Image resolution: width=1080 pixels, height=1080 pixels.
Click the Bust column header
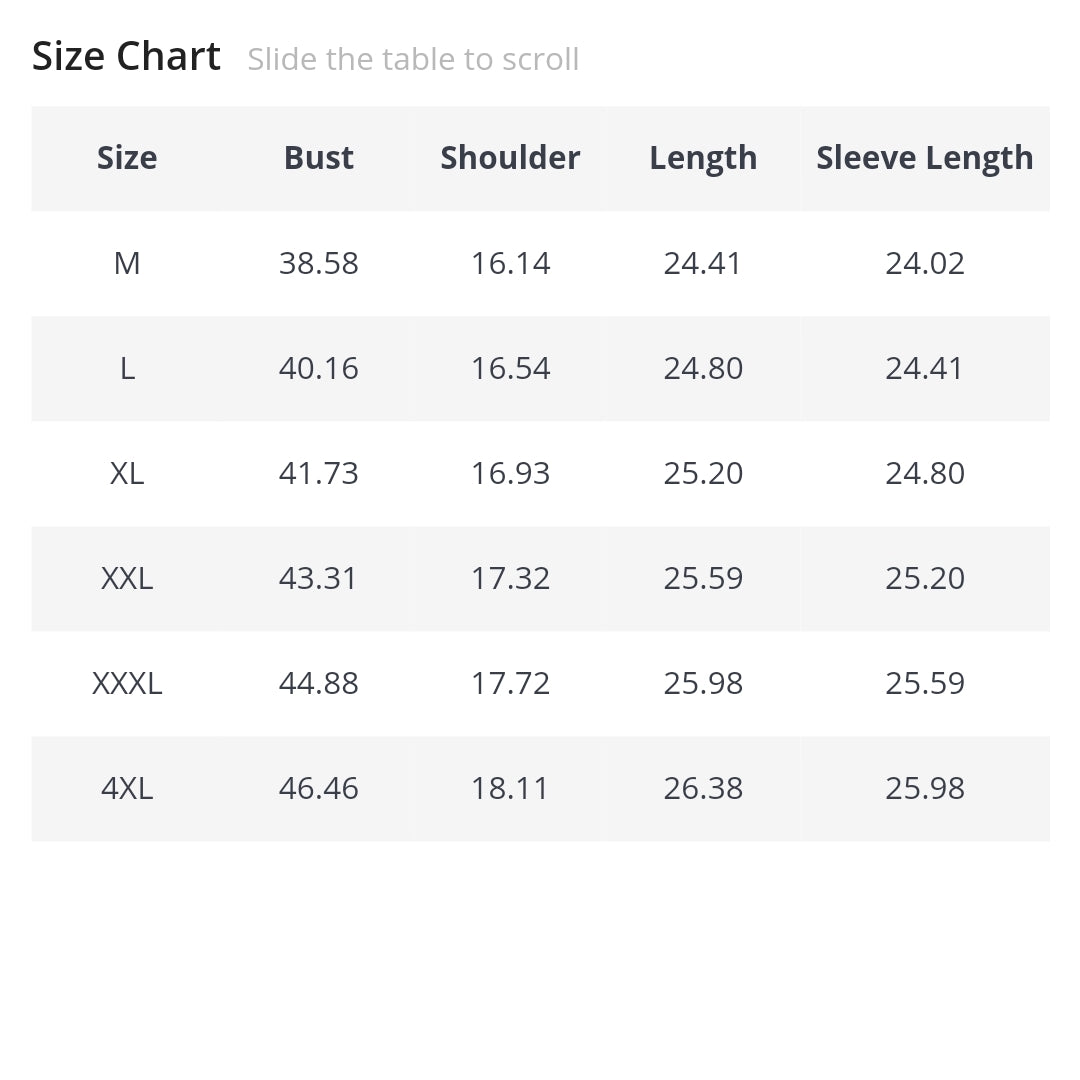pyautogui.click(x=319, y=158)
